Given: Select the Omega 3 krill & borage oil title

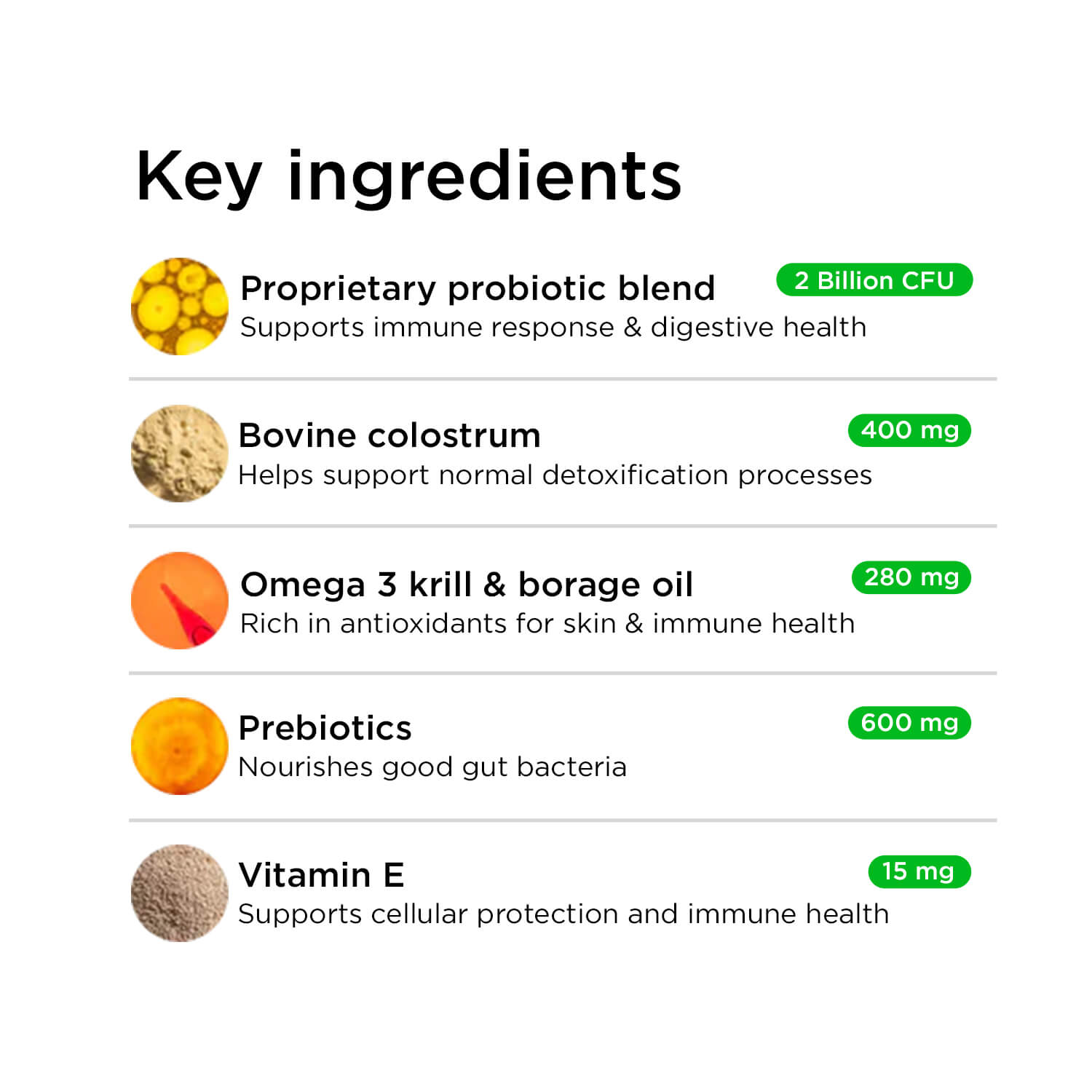Looking at the screenshot, I should pyautogui.click(x=467, y=584).
